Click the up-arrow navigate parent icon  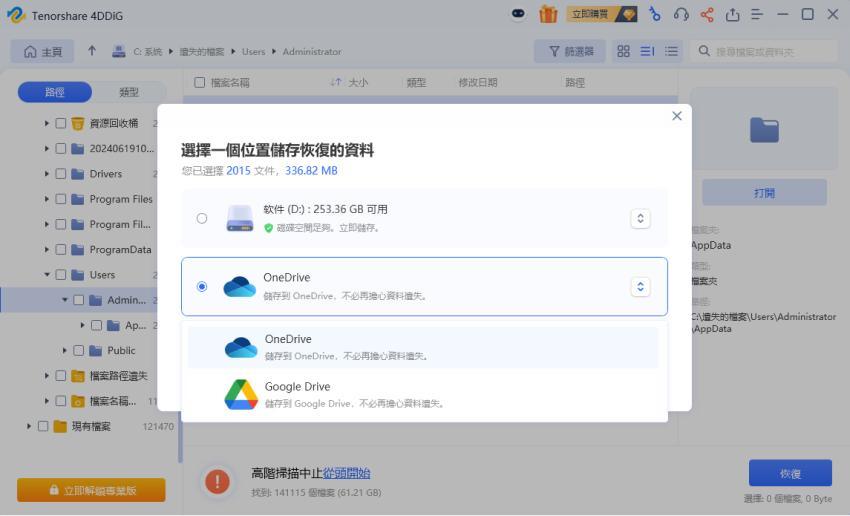coord(92,51)
